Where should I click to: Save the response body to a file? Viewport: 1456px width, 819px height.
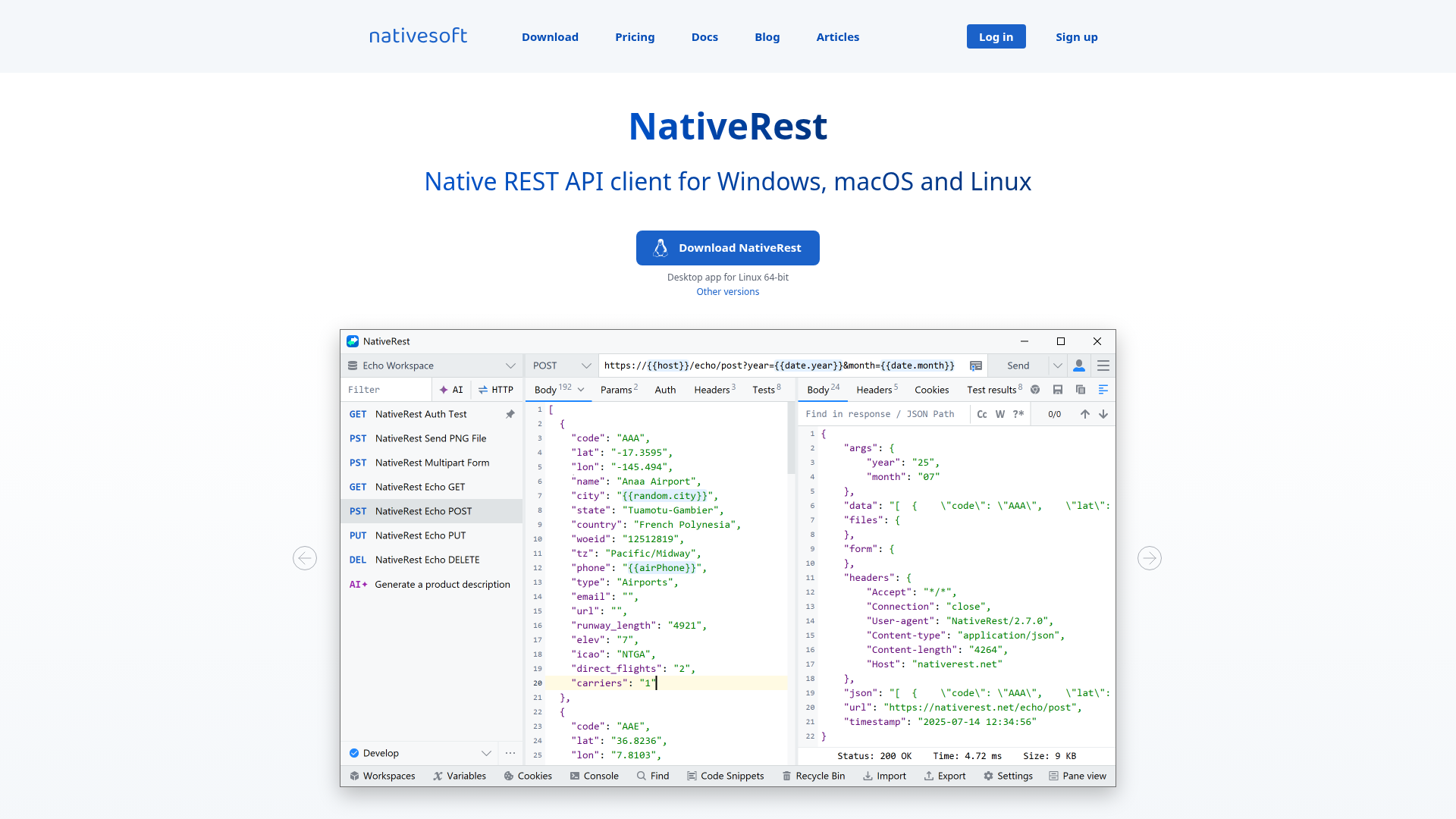click(x=1058, y=389)
